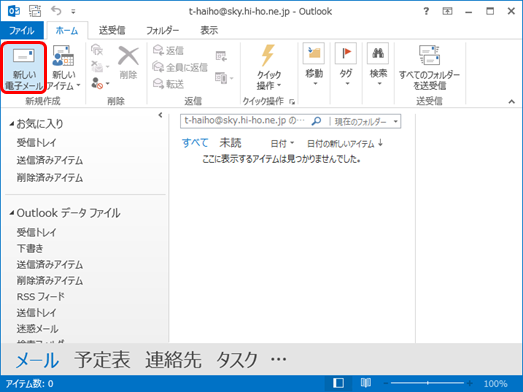Select 削除済みアイテム under お気に入り
Image resolution: width=523 pixels, height=392 pixels.
click(x=50, y=178)
